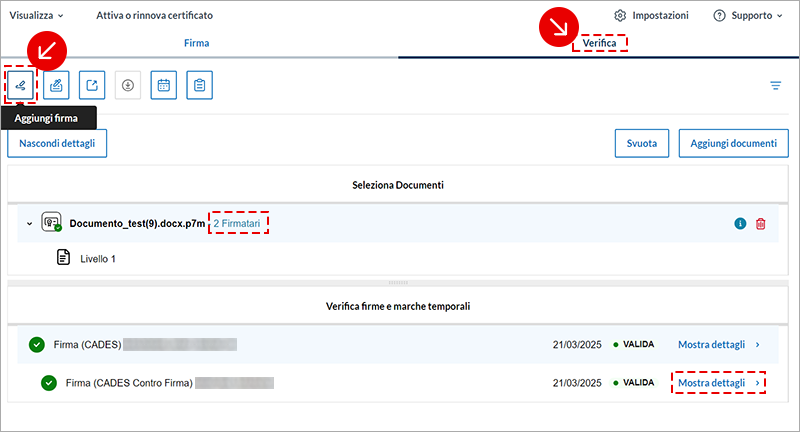800x432 pixels.
Task: Delete document with red trash icon
Action: (x=761, y=224)
